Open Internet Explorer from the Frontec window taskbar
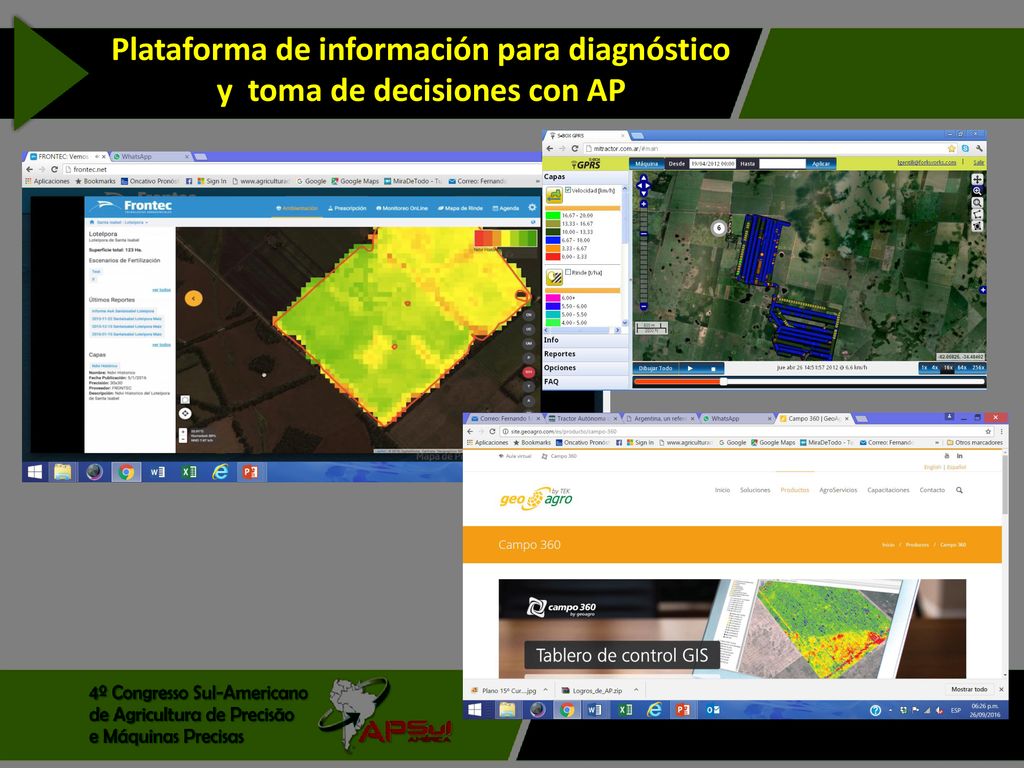The image size is (1024, 768). [x=220, y=472]
